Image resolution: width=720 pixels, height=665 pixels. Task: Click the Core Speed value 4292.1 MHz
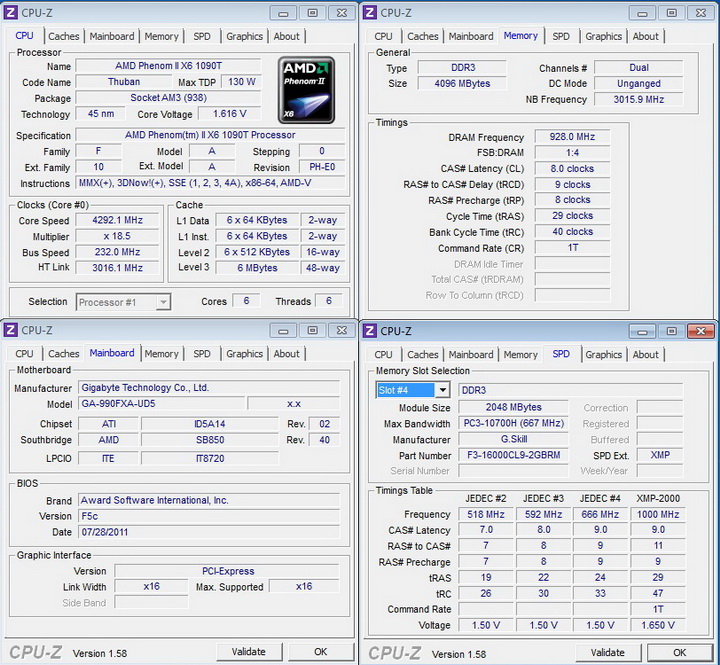click(x=118, y=220)
